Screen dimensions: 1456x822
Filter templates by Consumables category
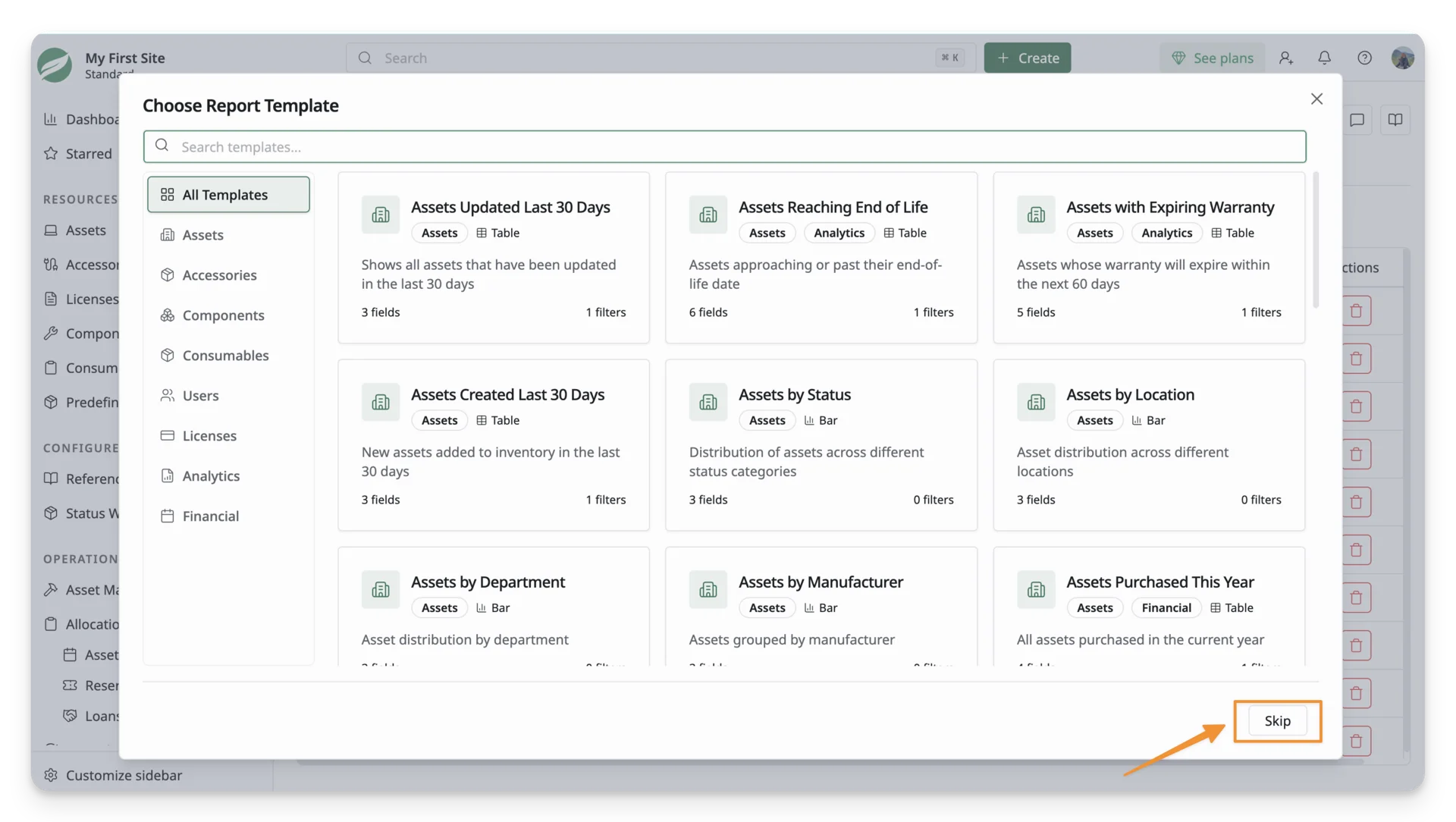tap(228, 355)
